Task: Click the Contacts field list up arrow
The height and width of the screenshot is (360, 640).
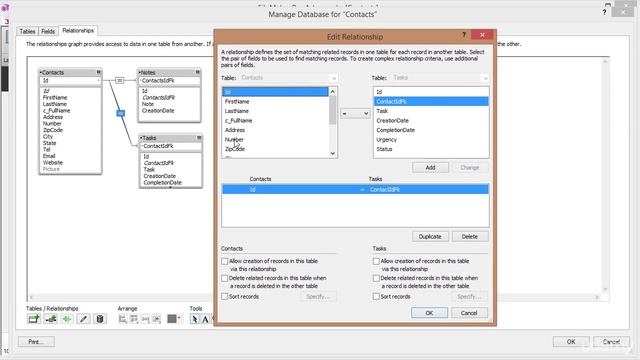Action: tap(333, 91)
